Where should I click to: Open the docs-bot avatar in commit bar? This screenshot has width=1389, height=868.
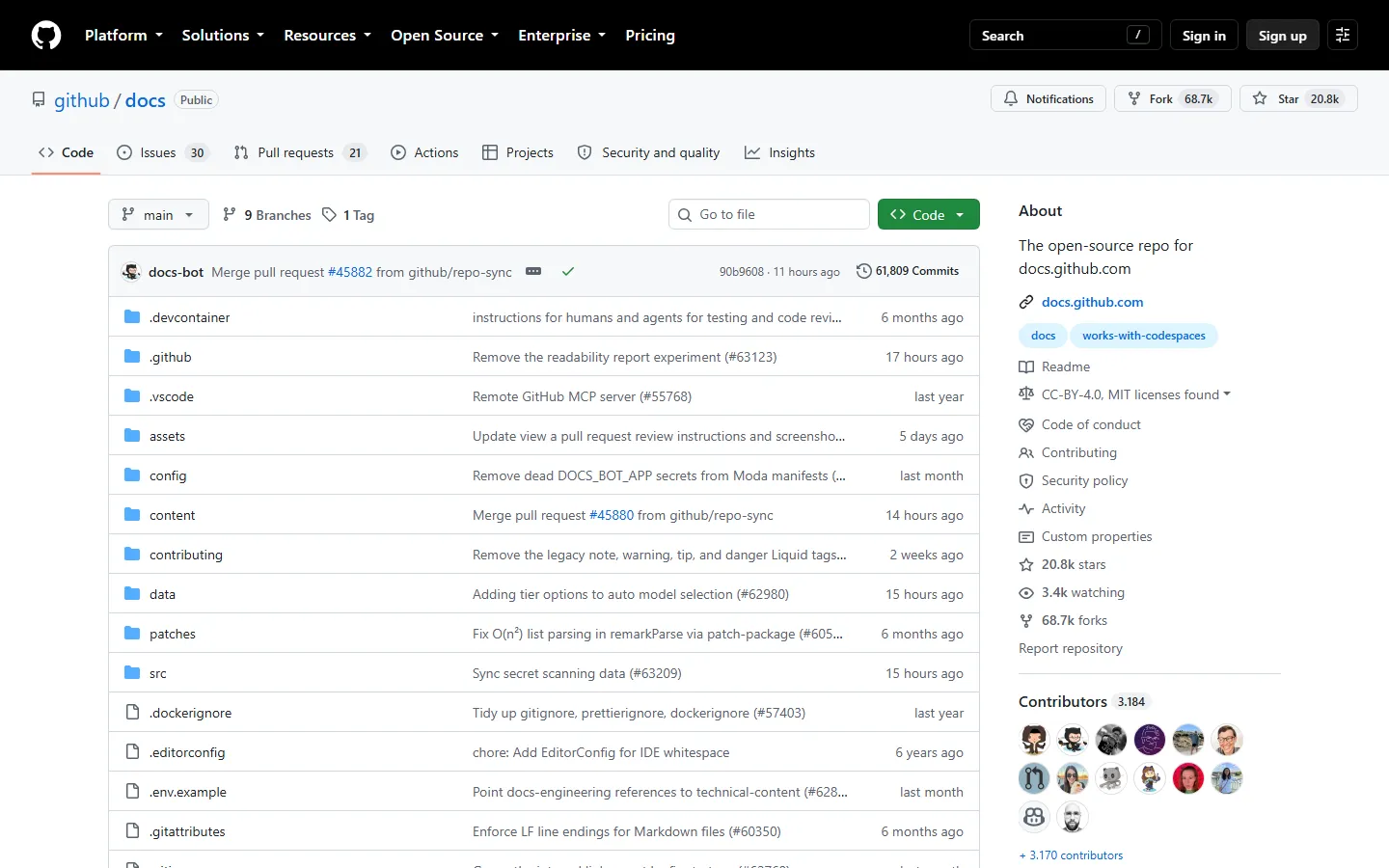coord(132,272)
